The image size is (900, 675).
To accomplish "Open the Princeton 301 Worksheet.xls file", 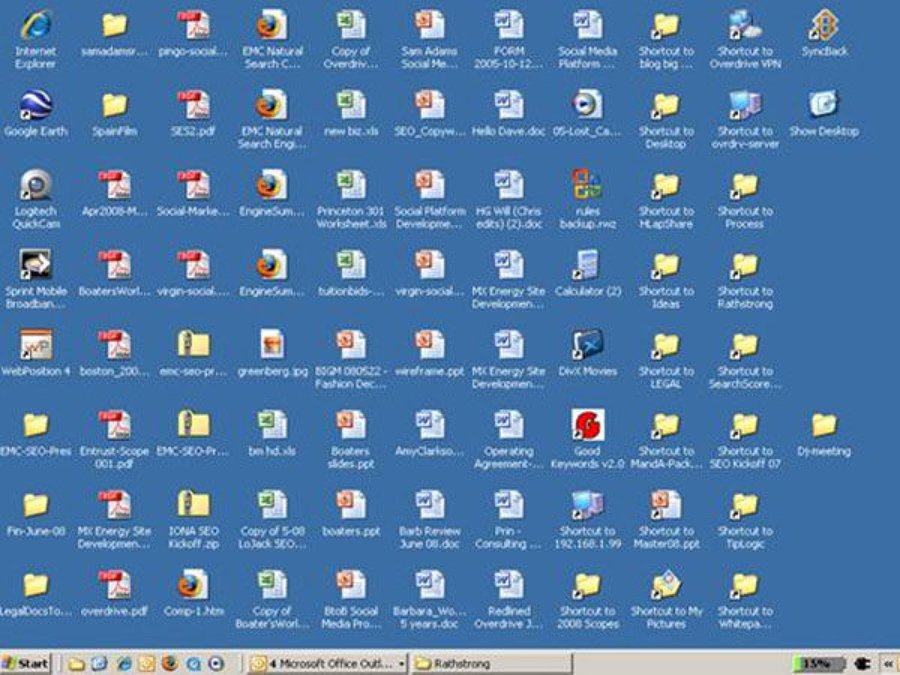I will point(350,185).
